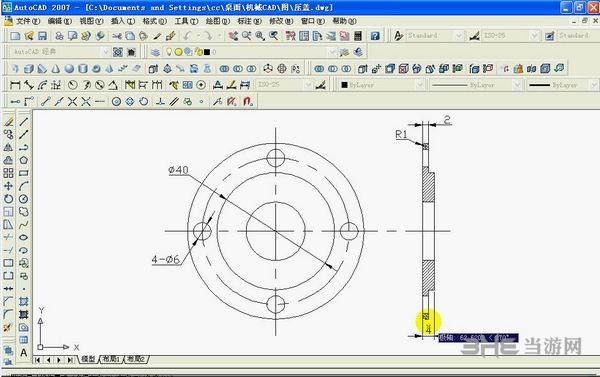The height and width of the screenshot is (377, 600).
Task: Select the Rotate modify tool
Action: coord(8,199)
